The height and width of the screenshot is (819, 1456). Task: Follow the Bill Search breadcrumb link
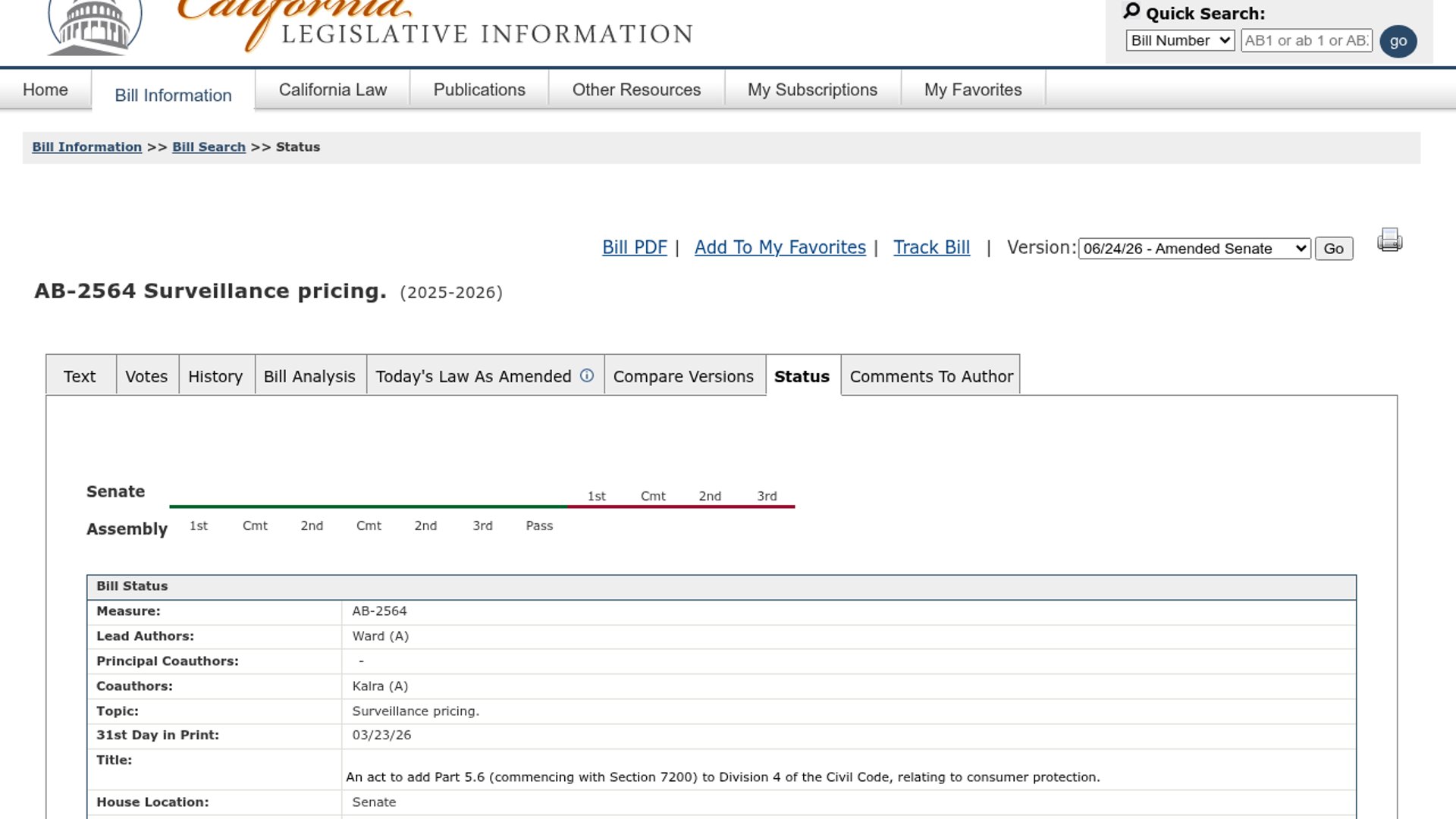coord(209,147)
